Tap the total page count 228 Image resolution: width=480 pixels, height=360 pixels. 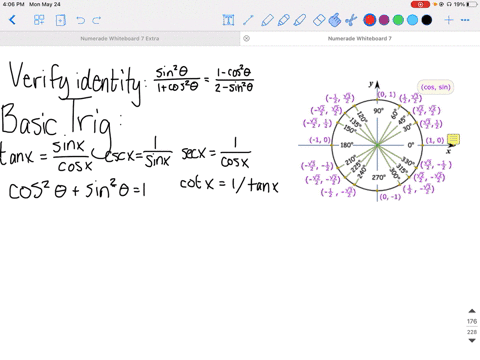(x=472, y=332)
